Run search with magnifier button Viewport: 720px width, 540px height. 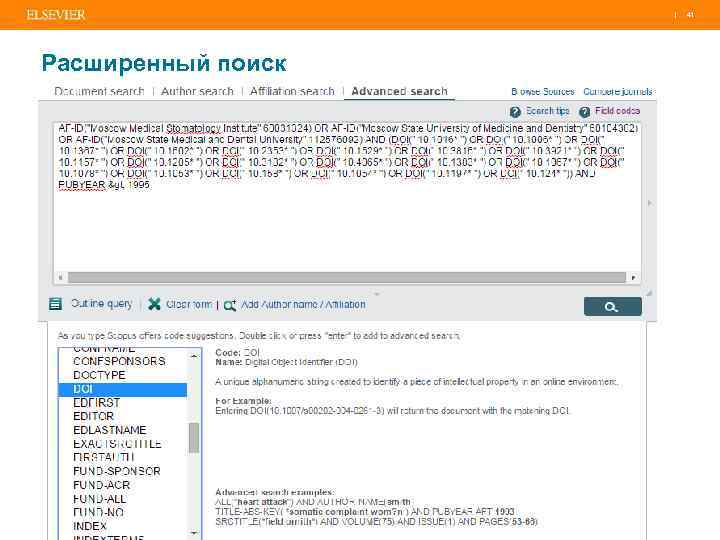[613, 306]
